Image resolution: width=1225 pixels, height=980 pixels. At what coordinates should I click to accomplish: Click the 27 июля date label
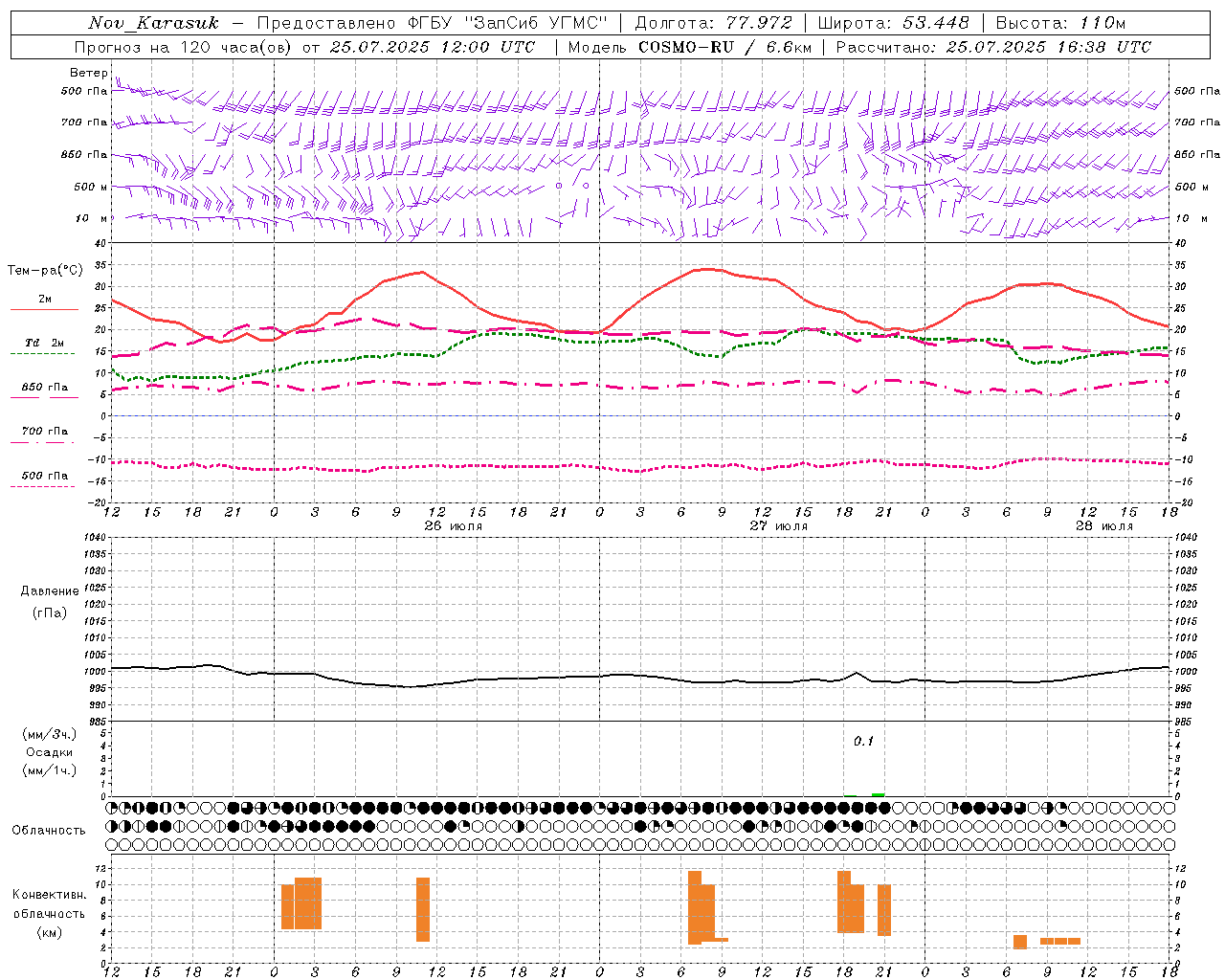[x=779, y=526]
